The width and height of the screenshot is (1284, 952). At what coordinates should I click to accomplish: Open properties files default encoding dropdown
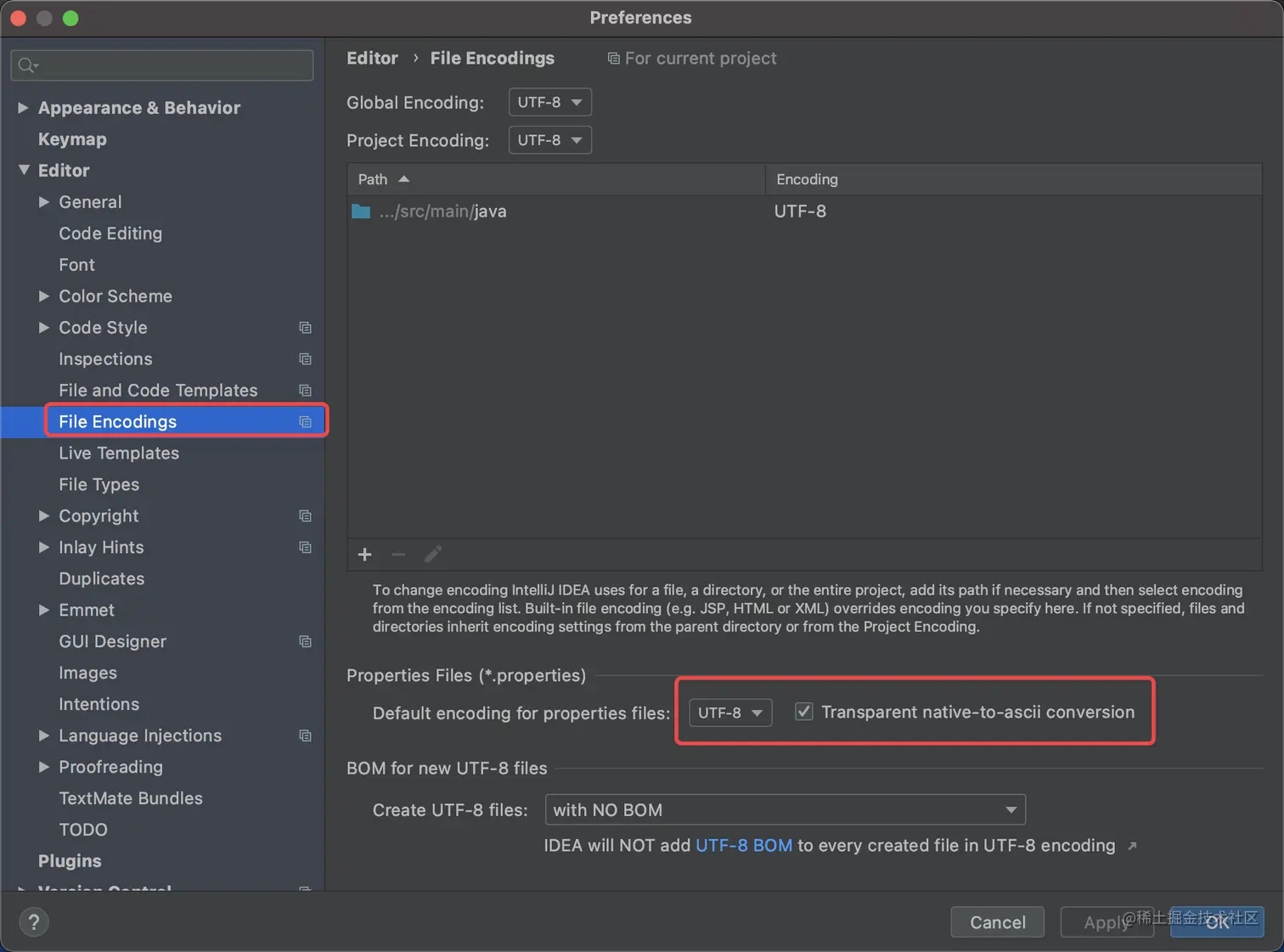pyautogui.click(x=729, y=713)
